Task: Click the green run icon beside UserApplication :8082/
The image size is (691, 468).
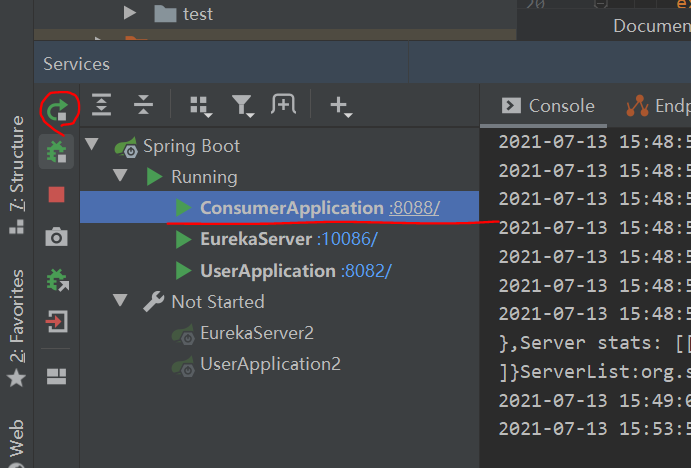Action: 183,271
